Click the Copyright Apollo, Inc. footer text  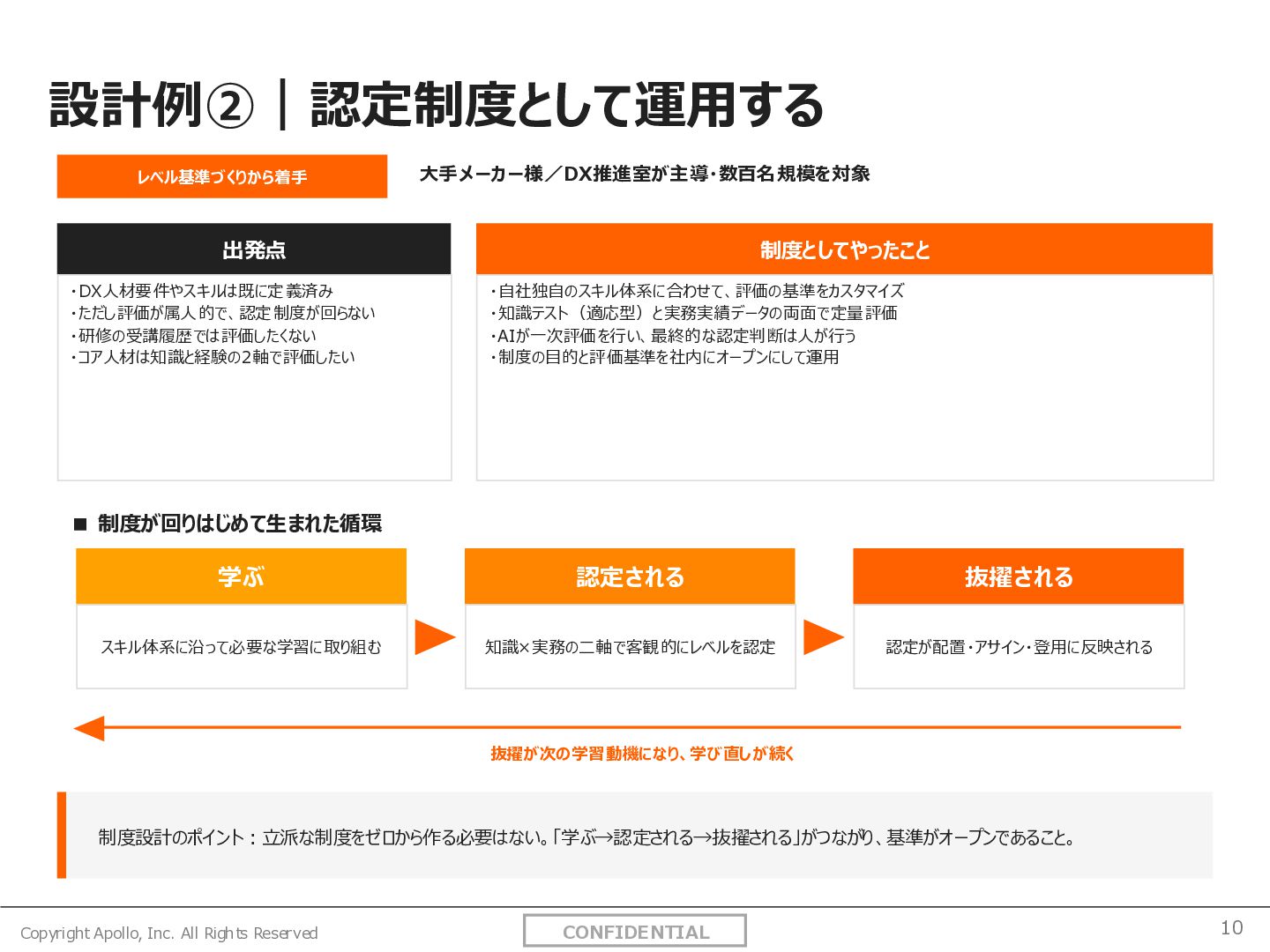pyautogui.click(x=168, y=933)
